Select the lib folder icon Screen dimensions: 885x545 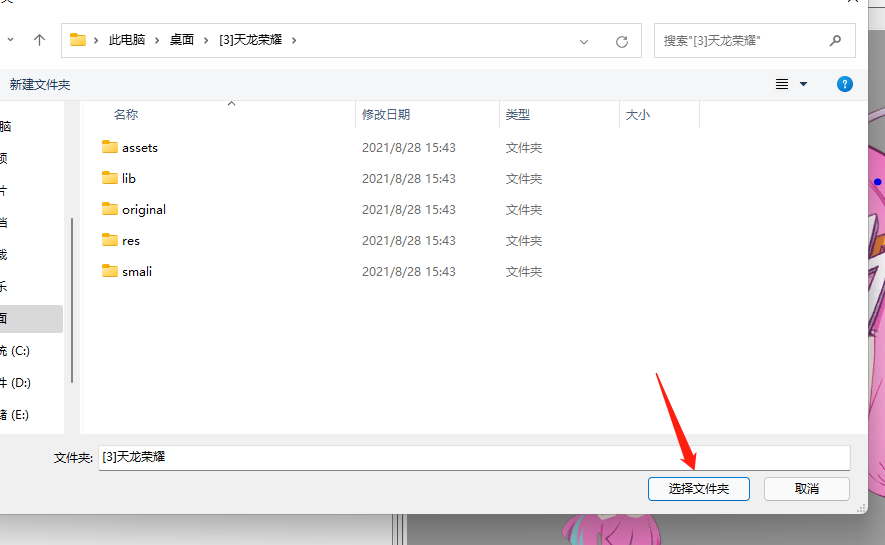[110, 178]
